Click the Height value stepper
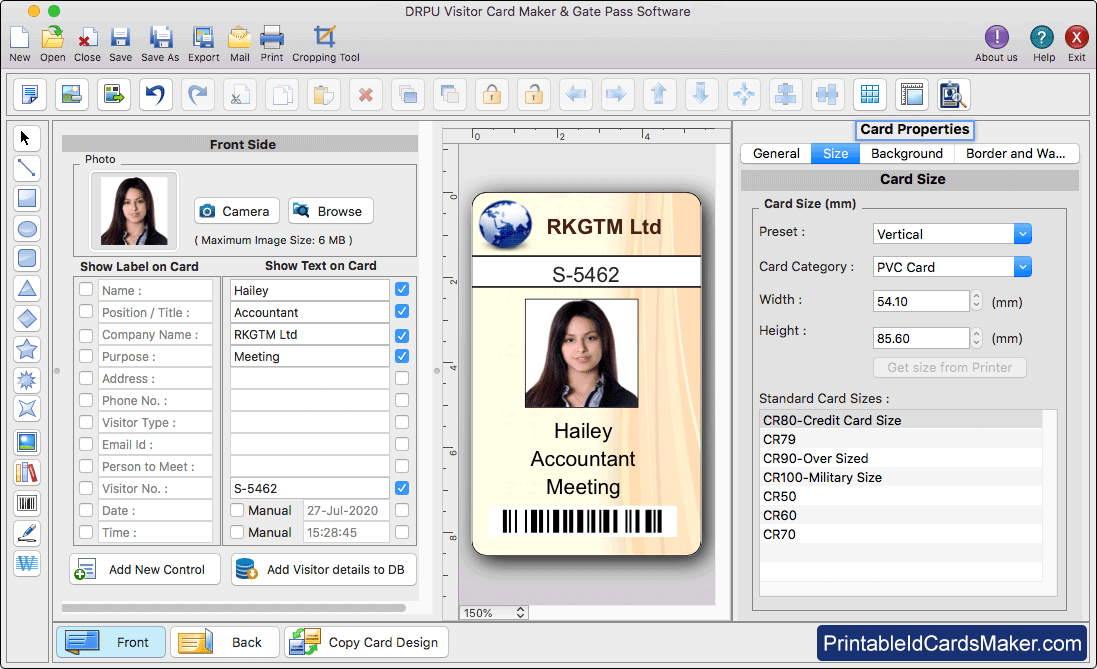 [977, 338]
